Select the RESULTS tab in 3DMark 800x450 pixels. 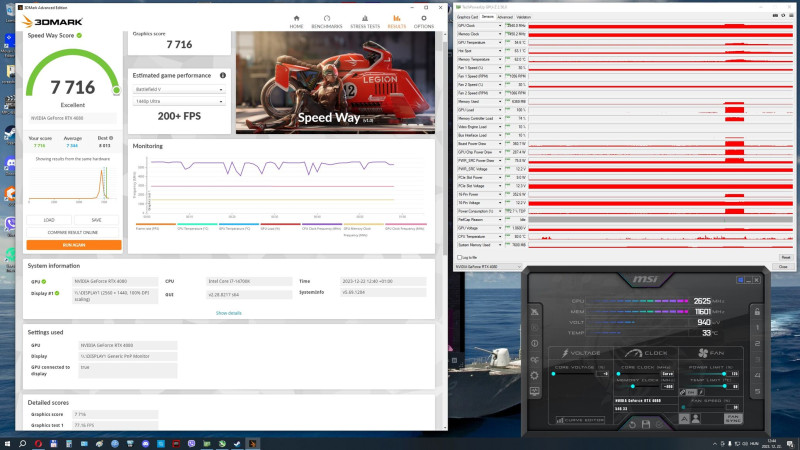(396, 21)
